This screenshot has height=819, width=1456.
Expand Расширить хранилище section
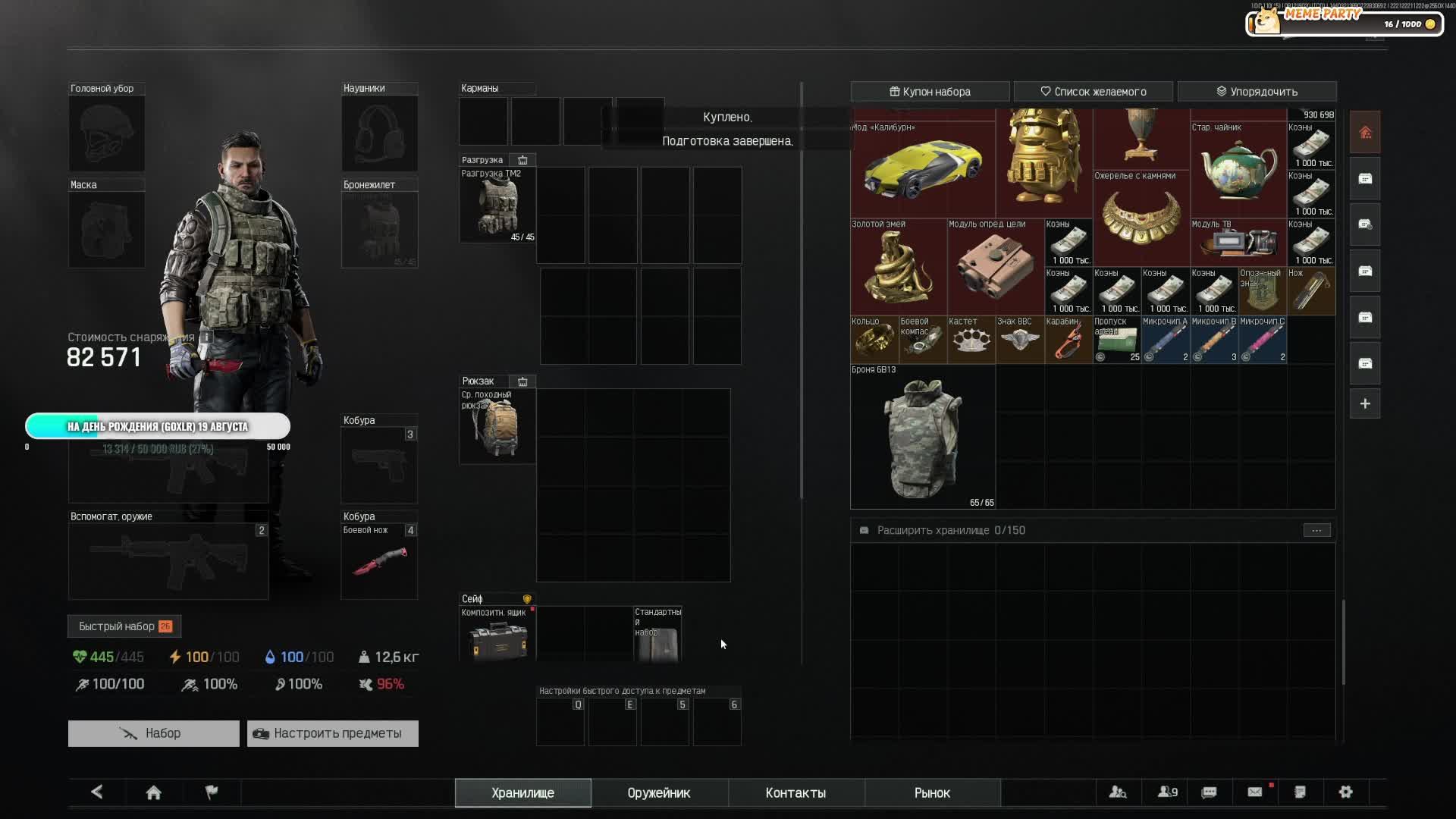(950, 530)
